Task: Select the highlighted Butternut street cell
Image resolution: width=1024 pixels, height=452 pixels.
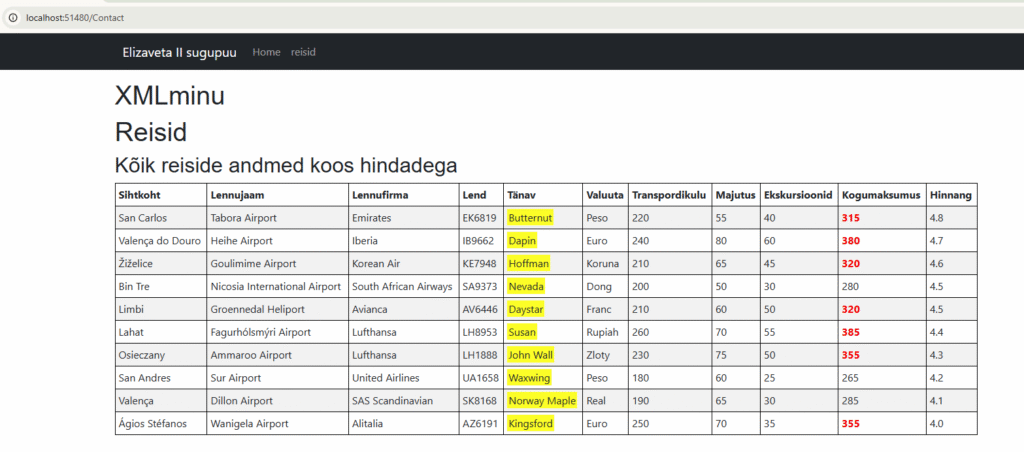Action: [x=530, y=217]
